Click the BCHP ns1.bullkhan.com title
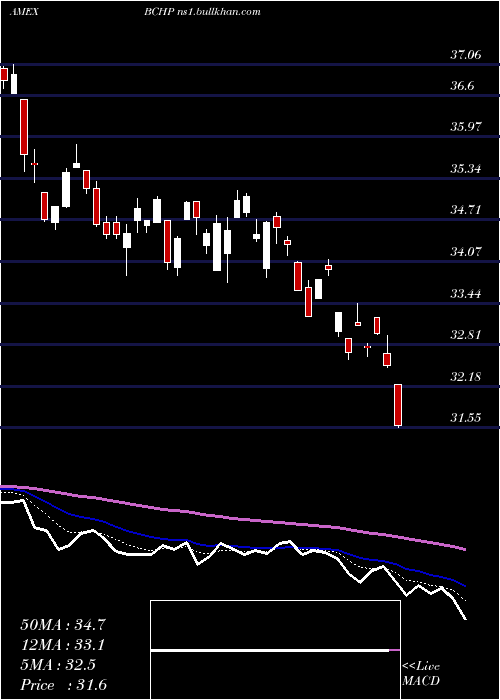Viewport: 500px width, 700px height. pyautogui.click(x=202, y=12)
